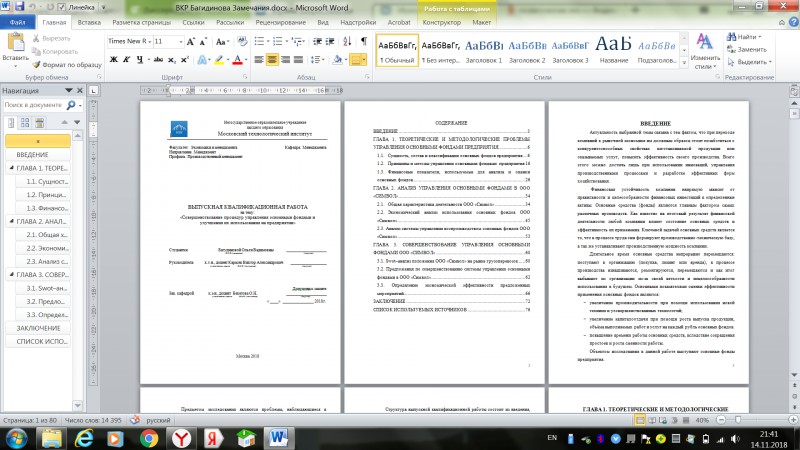This screenshot has height=450, width=800.
Task: Close the Навигация pane
Action: tap(80, 90)
